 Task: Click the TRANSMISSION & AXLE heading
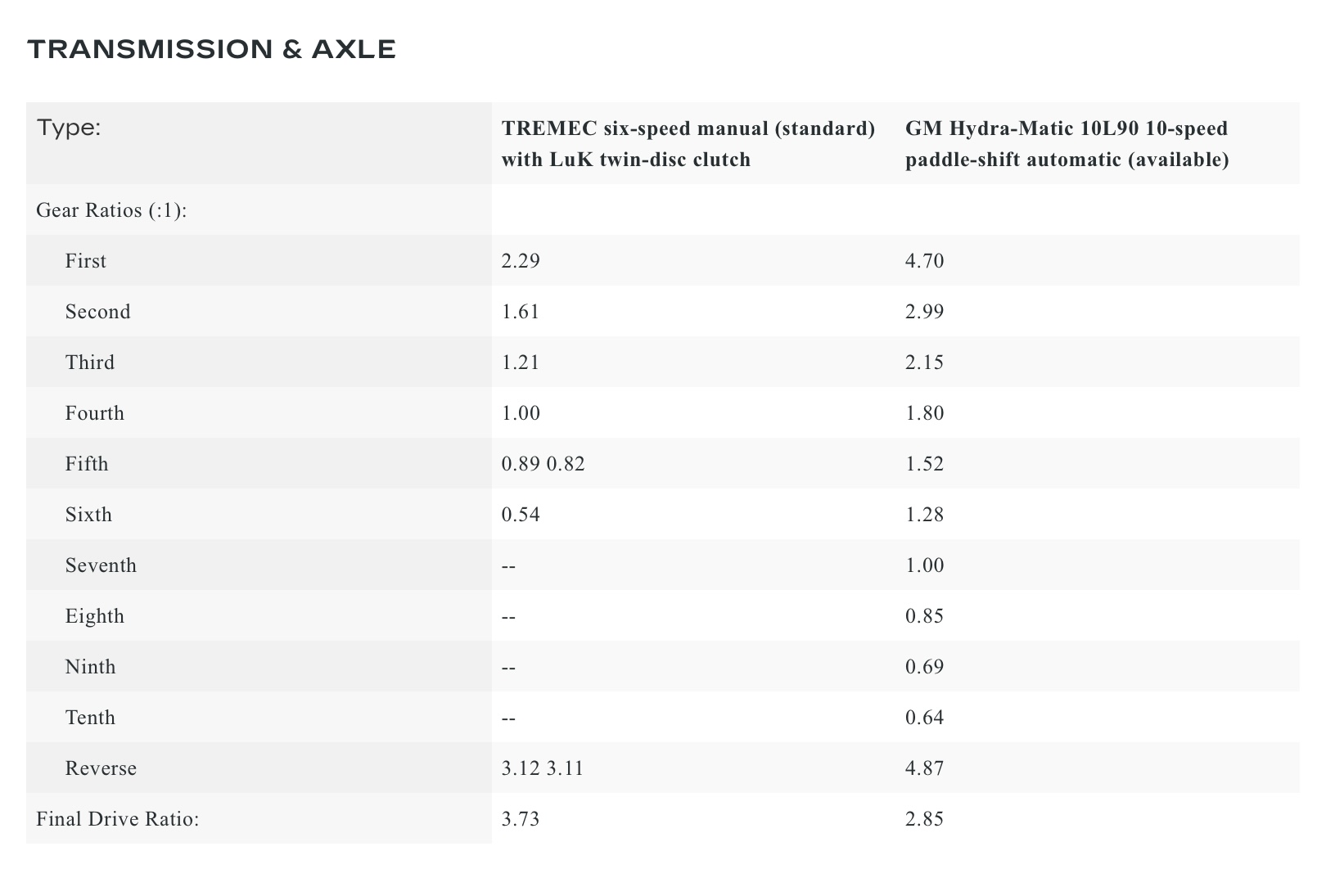(212, 50)
